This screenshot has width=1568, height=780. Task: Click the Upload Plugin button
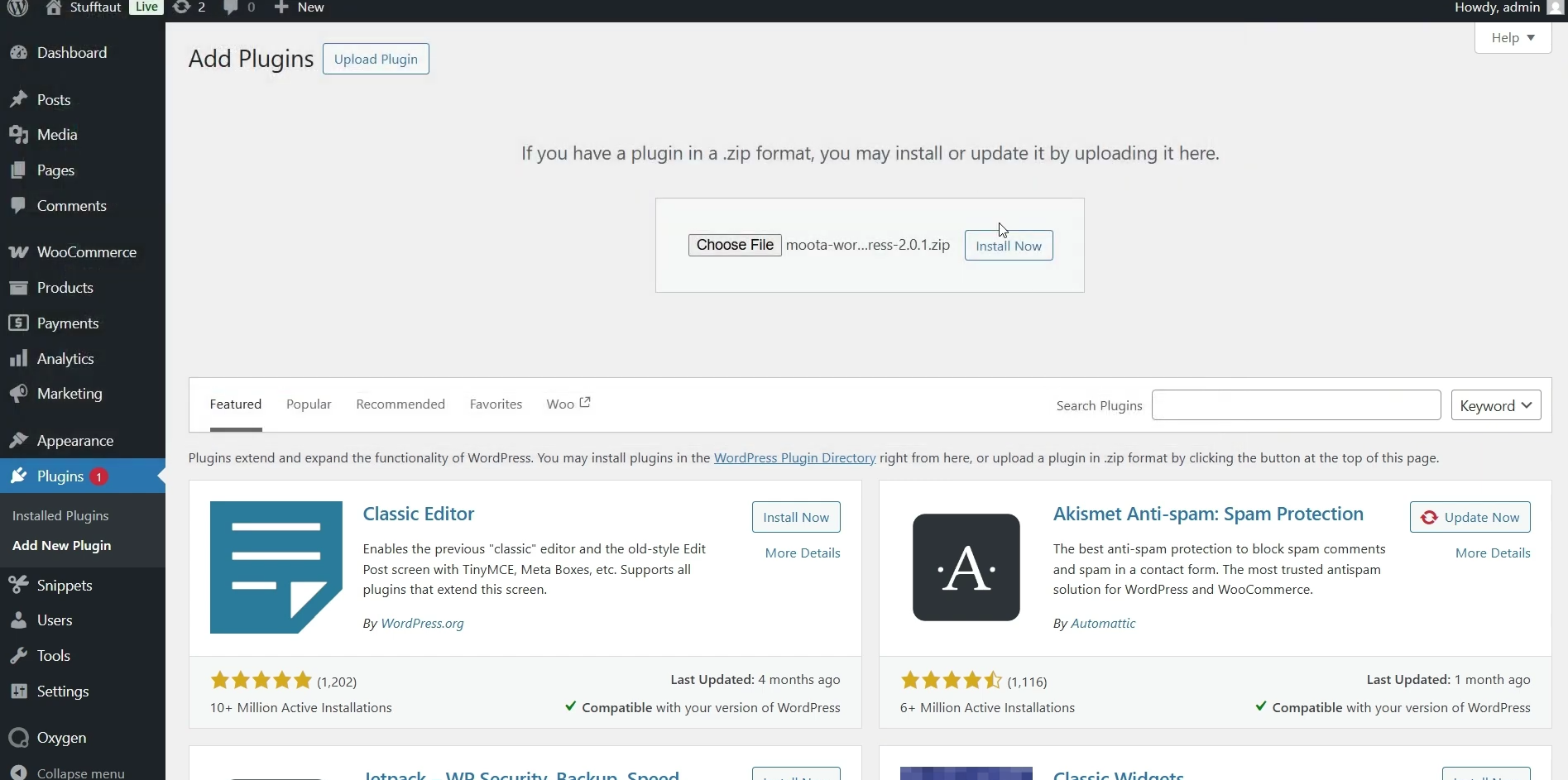[x=376, y=59]
